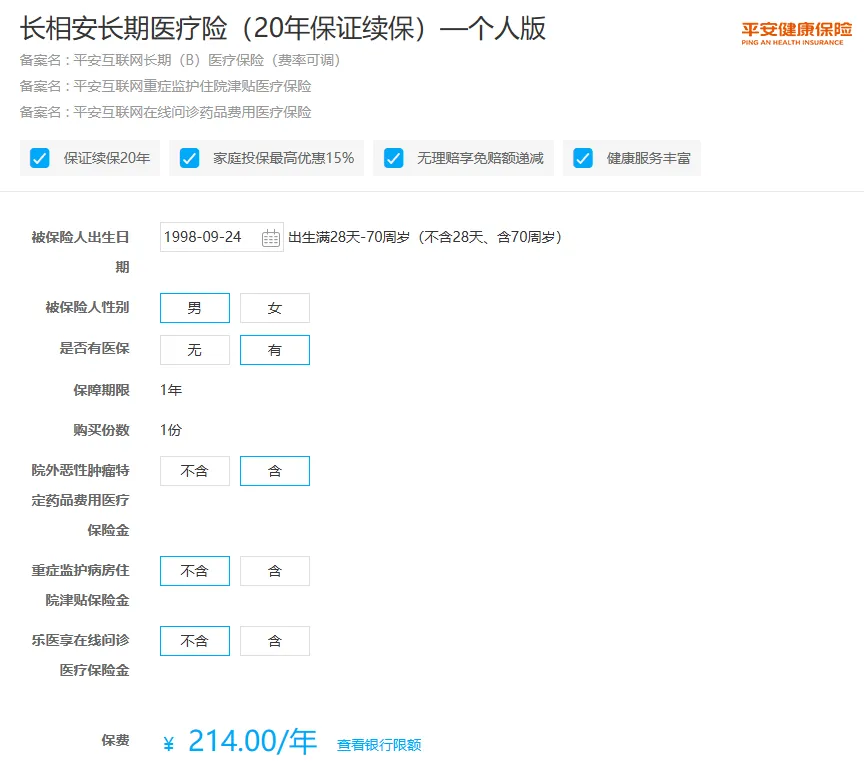Click the 出生满28天-70周岁 age hint
Screen dimensions: 864x764
425,237
